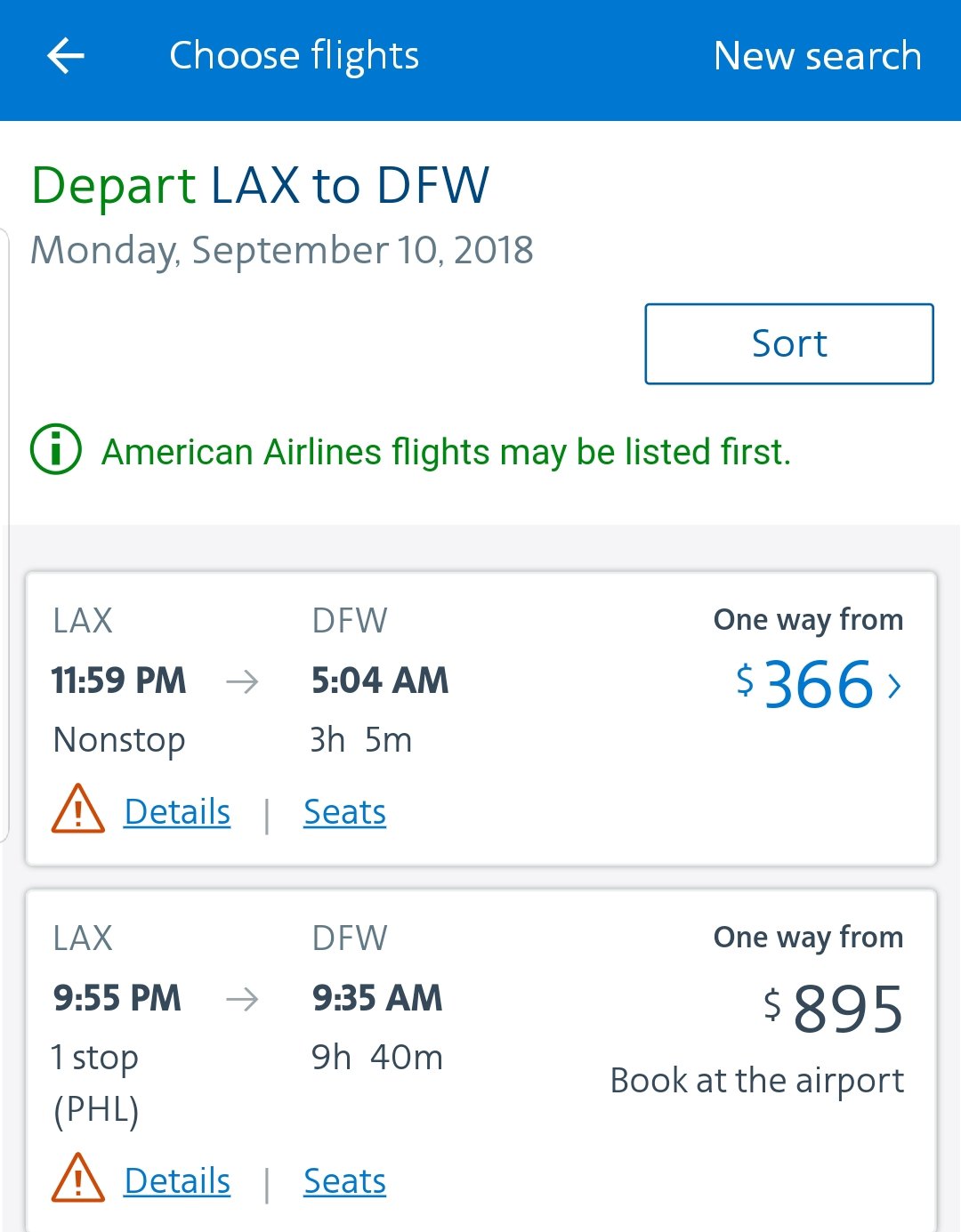Viewport: 961px width, 1232px height.
Task: Expand the $366 fare chevron
Action: click(x=894, y=686)
